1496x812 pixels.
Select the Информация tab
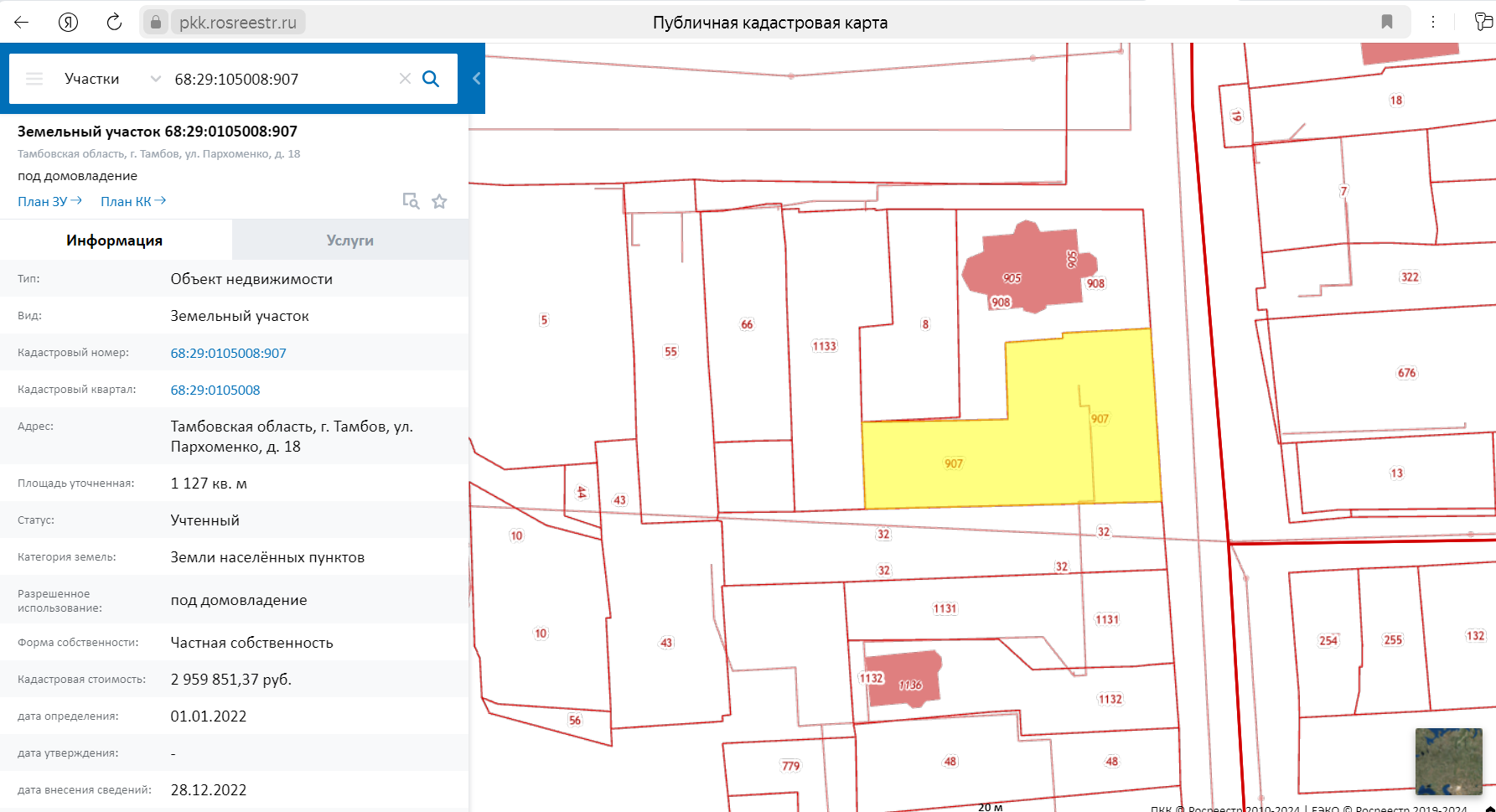[x=115, y=240]
